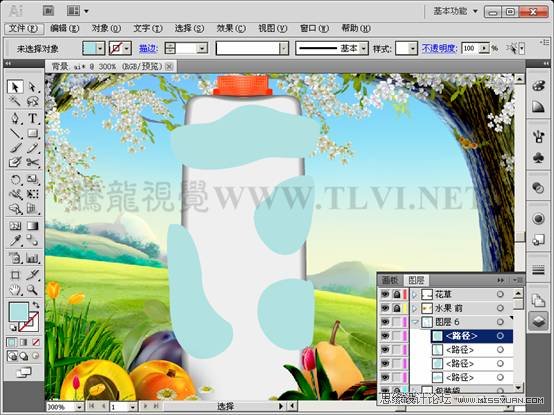554x415 pixels.
Task: Switch to the 图层 panel tab
Action: (x=416, y=280)
